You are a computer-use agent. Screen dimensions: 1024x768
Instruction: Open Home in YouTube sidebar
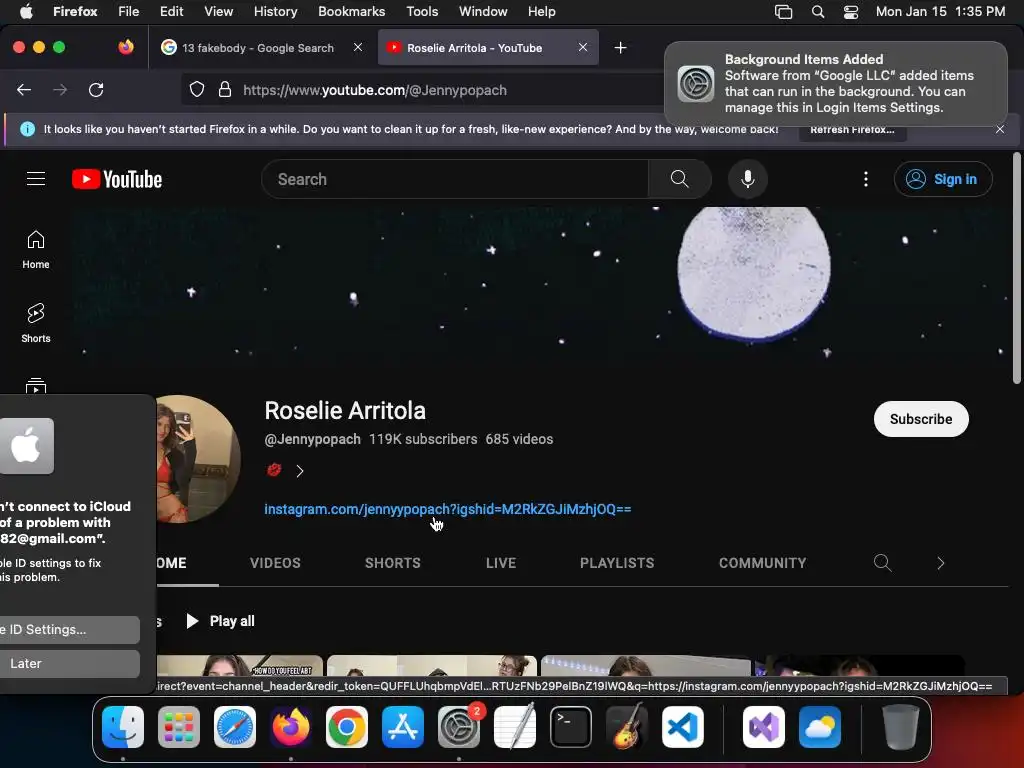[36, 249]
